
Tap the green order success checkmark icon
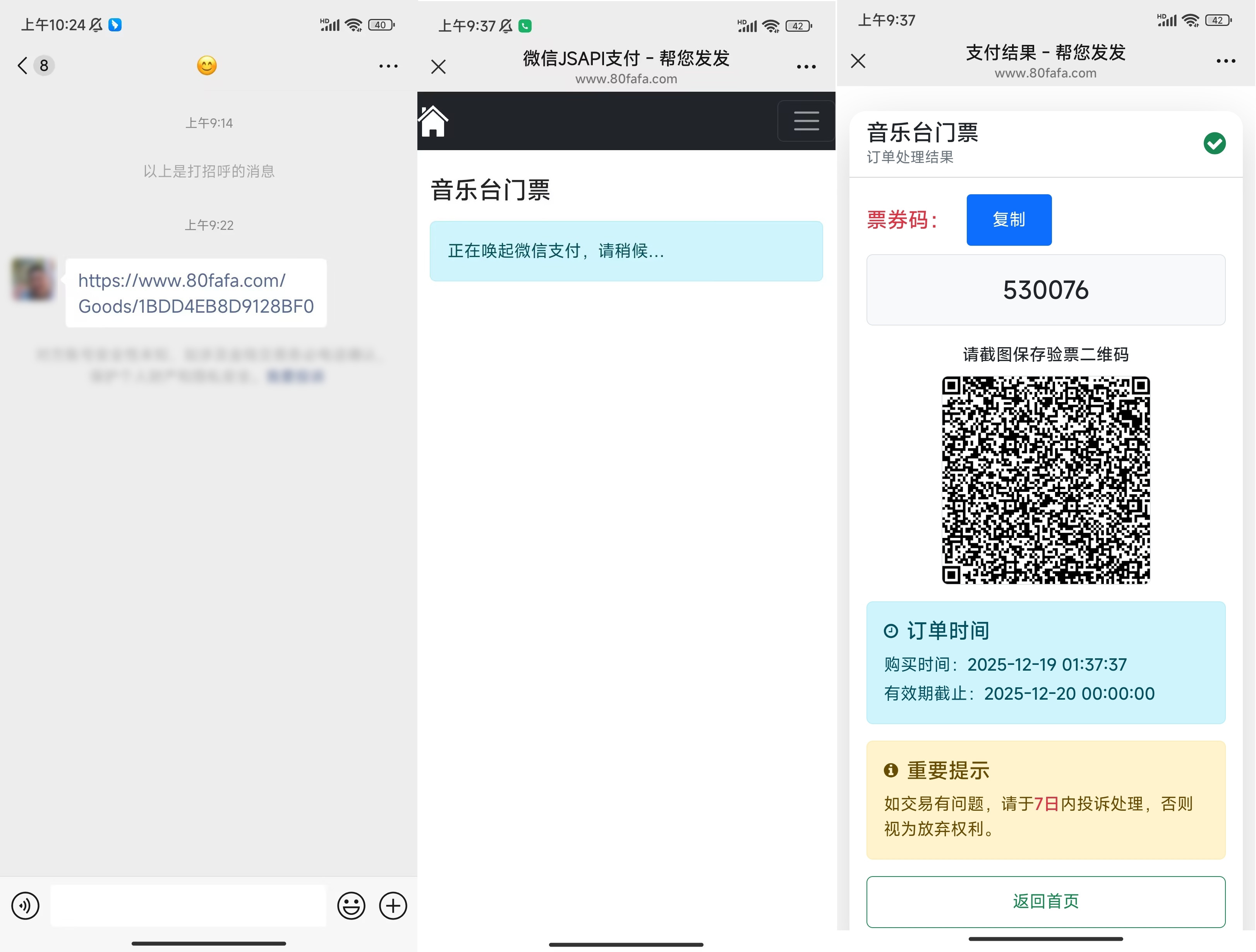pyautogui.click(x=1214, y=143)
